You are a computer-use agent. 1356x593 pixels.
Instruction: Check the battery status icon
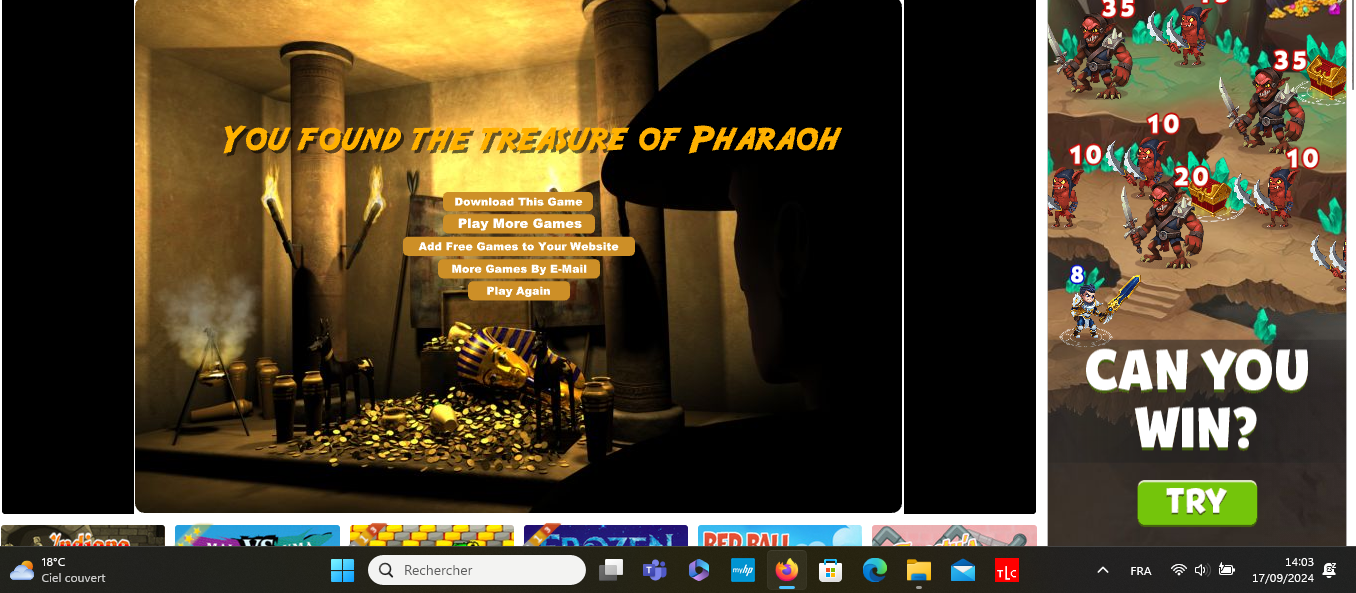[1227, 570]
